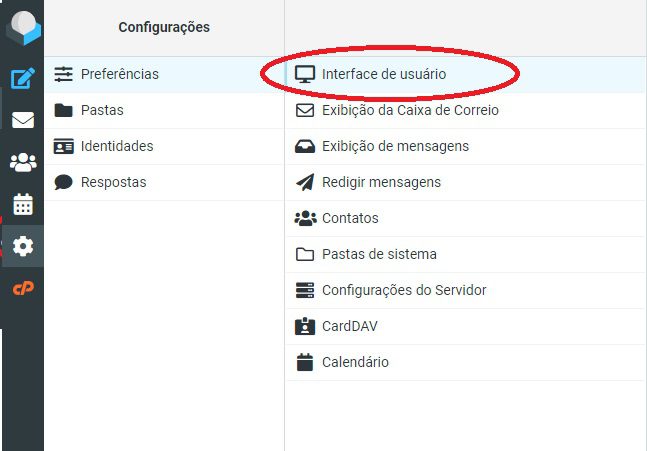
Task: Click the compose message pencil icon
Action: pos(23,78)
